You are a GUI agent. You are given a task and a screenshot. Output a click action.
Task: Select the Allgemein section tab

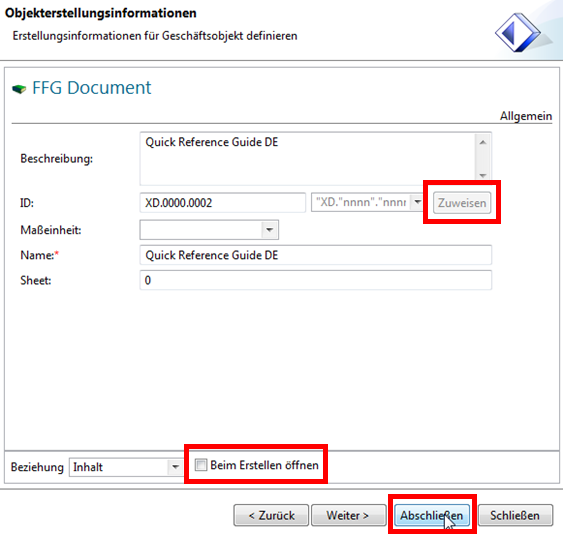click(526, 116)
